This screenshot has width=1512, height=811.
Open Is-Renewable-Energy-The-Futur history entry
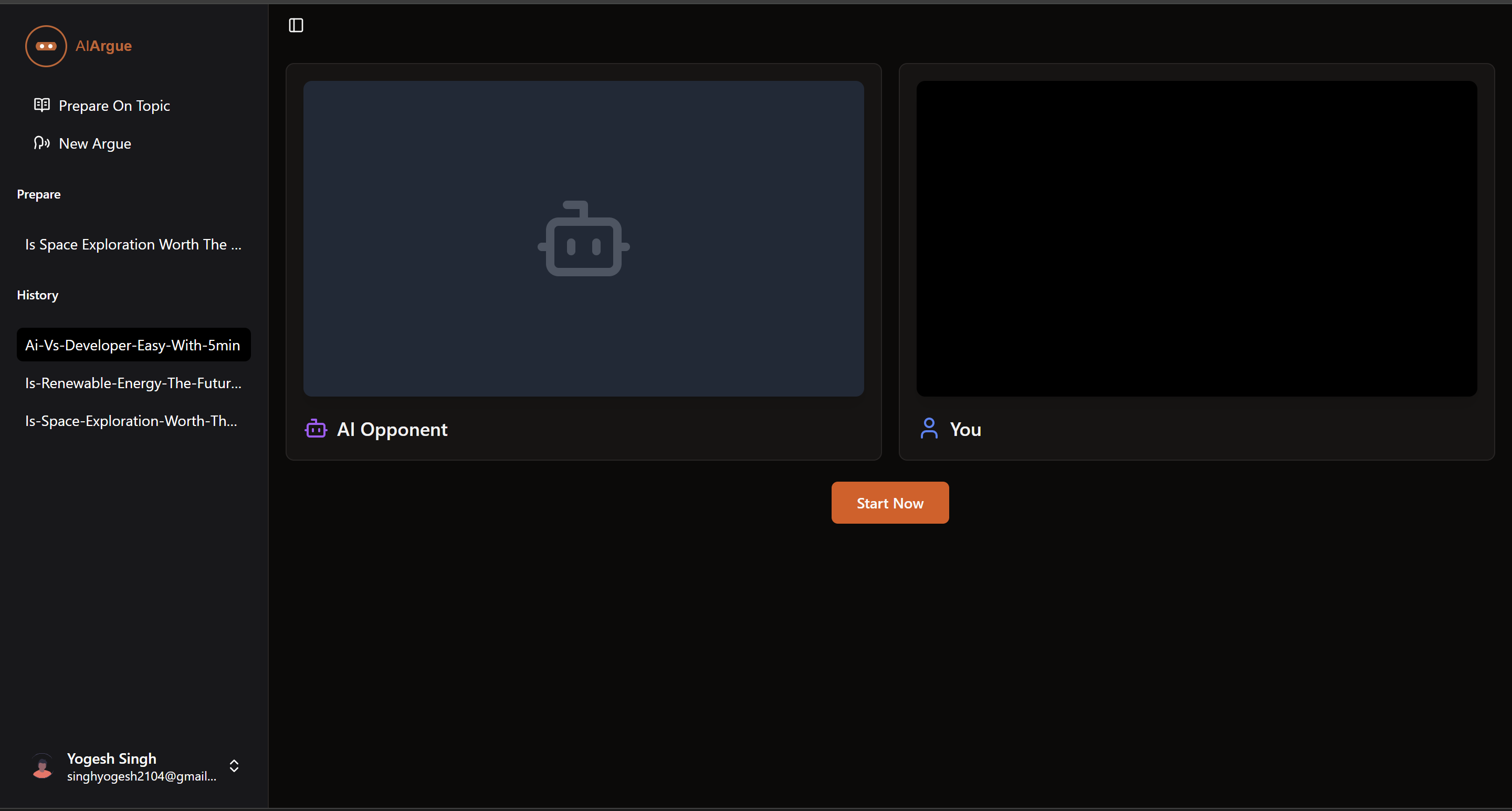tap(133, 383)
